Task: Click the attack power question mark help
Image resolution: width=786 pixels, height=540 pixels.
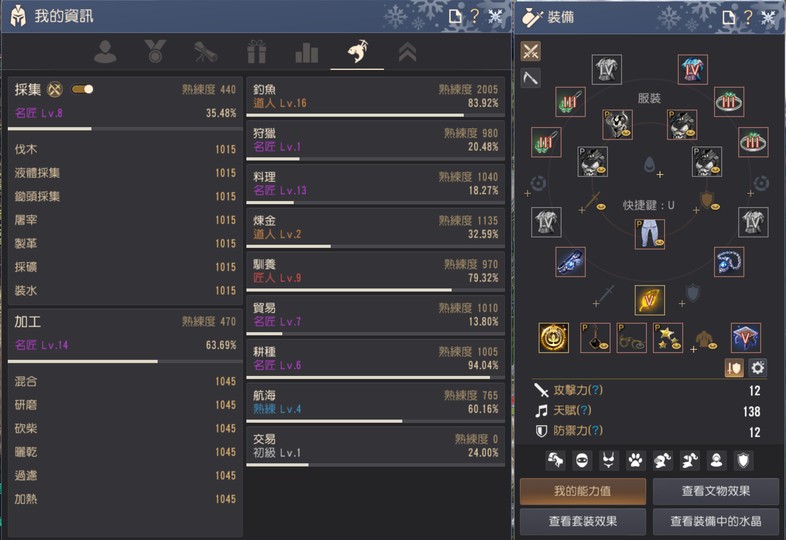Action: coord(596,390)
